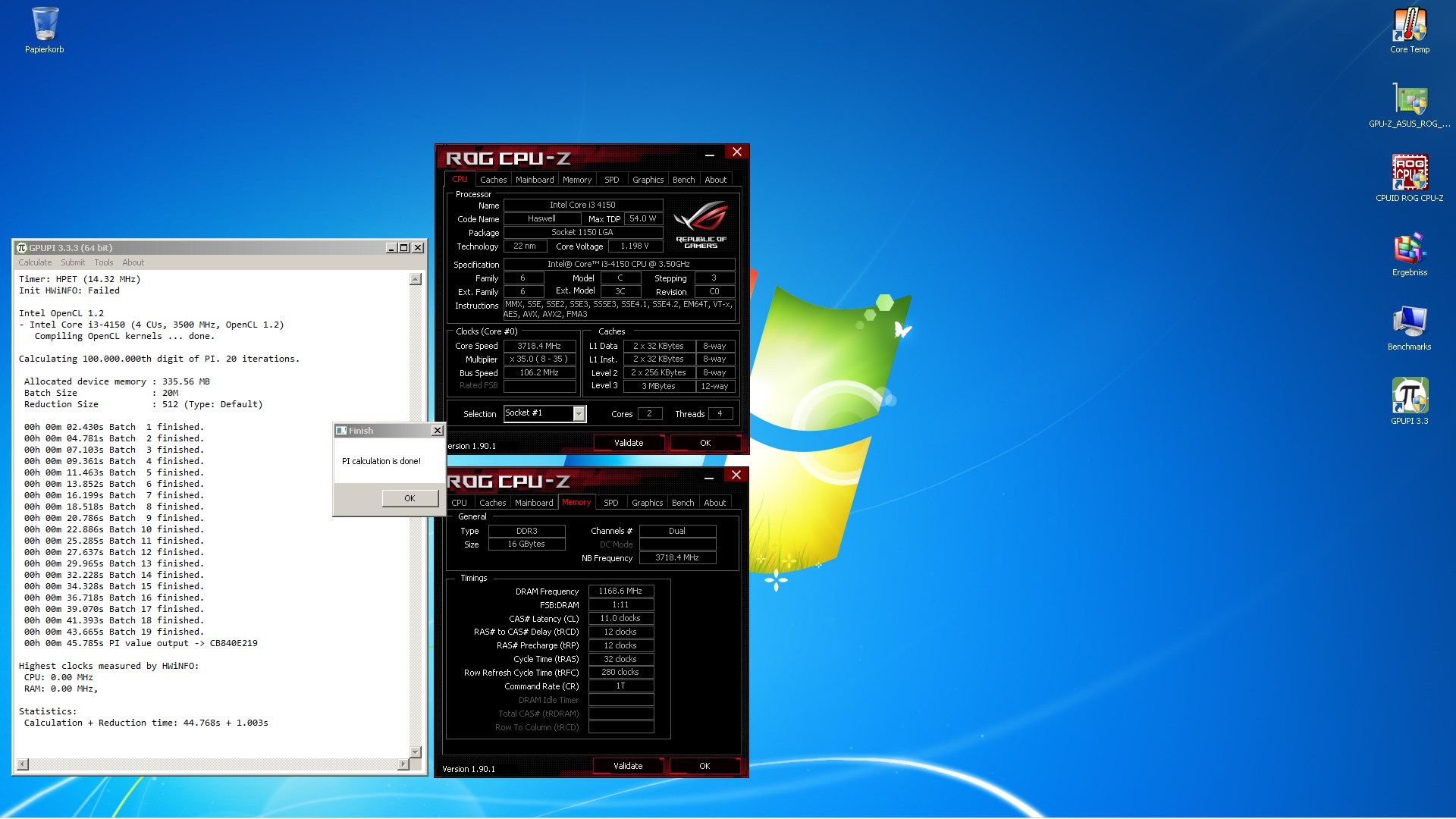
Task: Switch to Caches tab in lower CPU-Z
Action: pos(492,503)
